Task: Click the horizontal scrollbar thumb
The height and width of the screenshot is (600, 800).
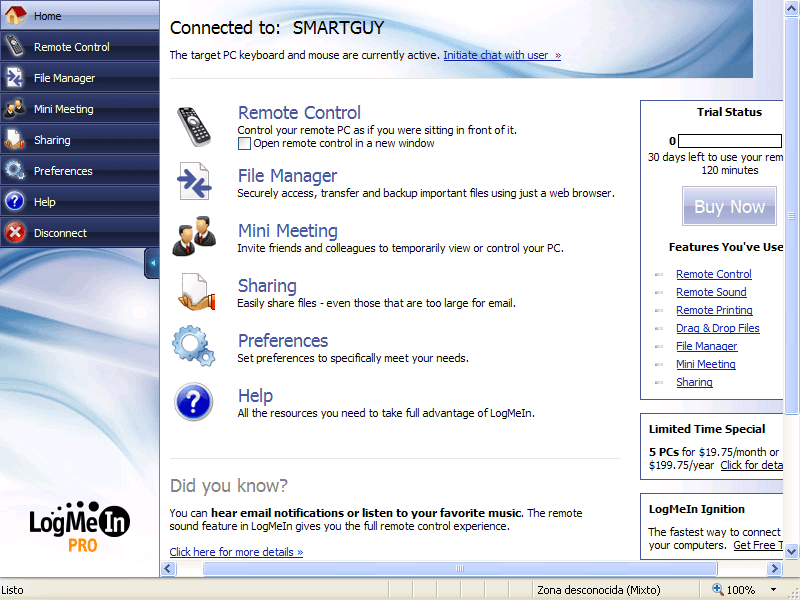Action: click(x=460, y=569)
